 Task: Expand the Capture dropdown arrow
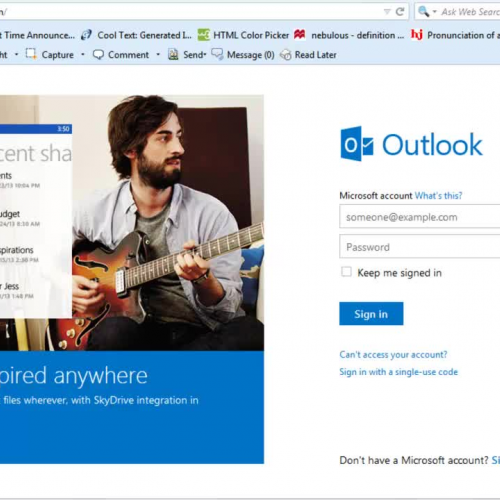[83, 54]
